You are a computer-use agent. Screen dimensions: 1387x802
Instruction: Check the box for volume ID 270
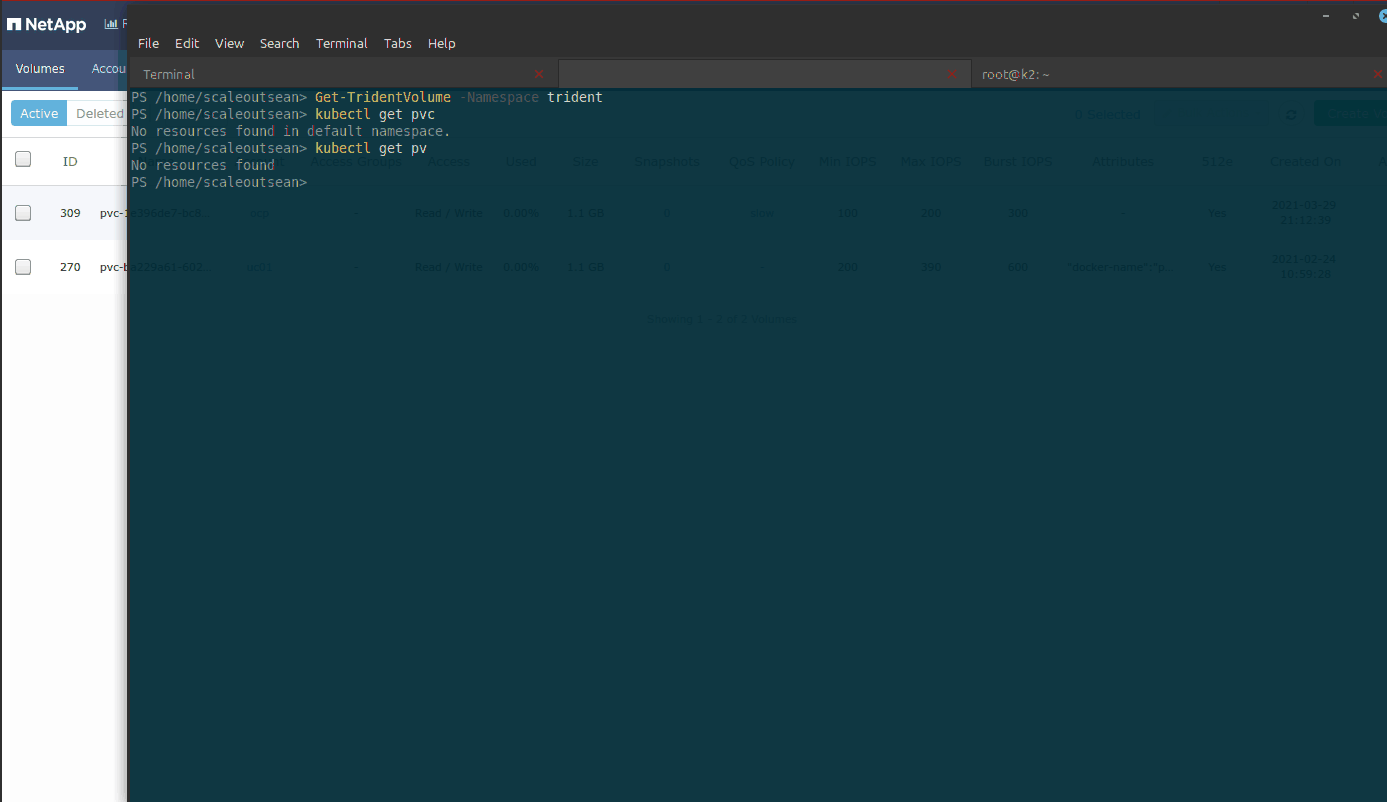click(x=23, y=267)
